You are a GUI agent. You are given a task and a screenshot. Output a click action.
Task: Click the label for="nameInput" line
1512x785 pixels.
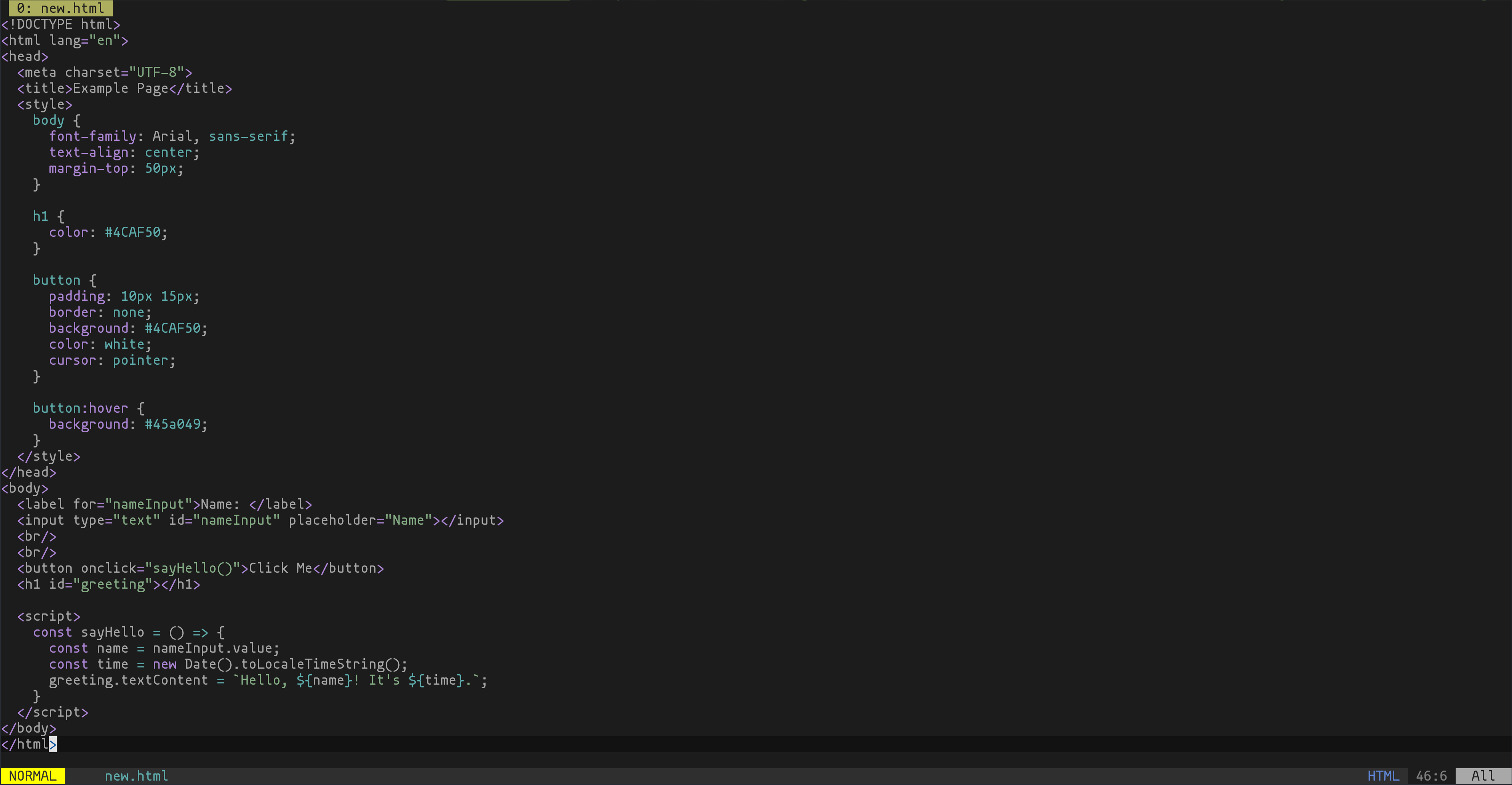pyautogui.click(x=164, y=504)
